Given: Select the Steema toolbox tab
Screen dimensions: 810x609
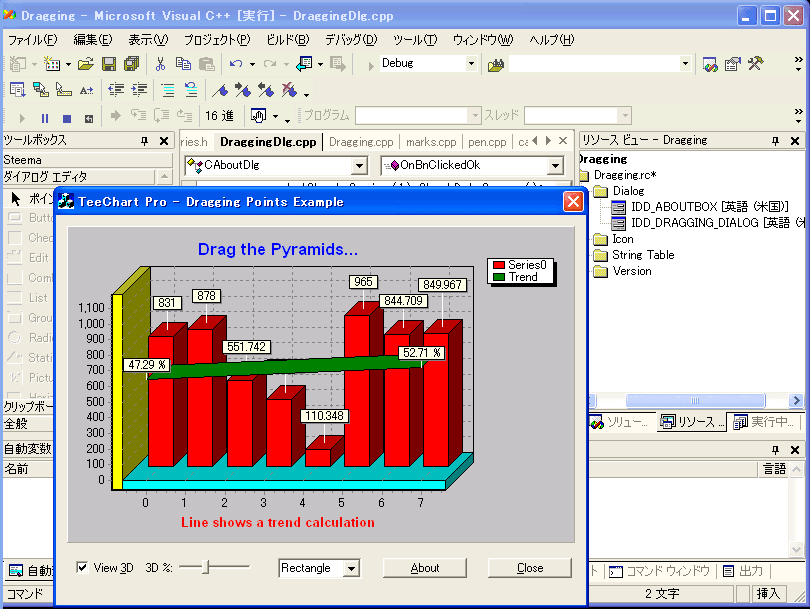Looking at the screenshot, I should [87, 160].
